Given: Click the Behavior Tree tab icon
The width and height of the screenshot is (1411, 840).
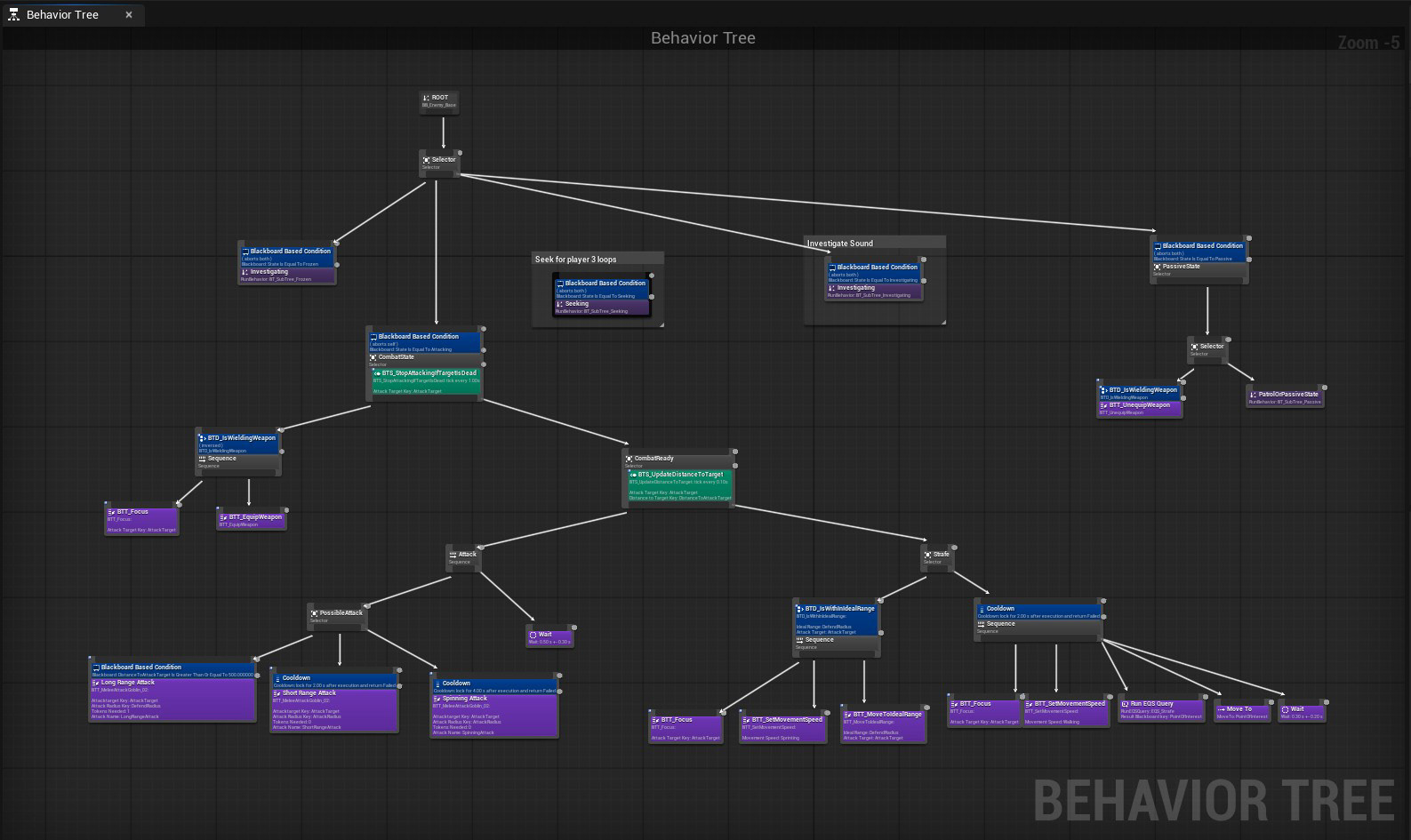Looking at the screenshot, I should pyautogui.click(x=13, y=15).
